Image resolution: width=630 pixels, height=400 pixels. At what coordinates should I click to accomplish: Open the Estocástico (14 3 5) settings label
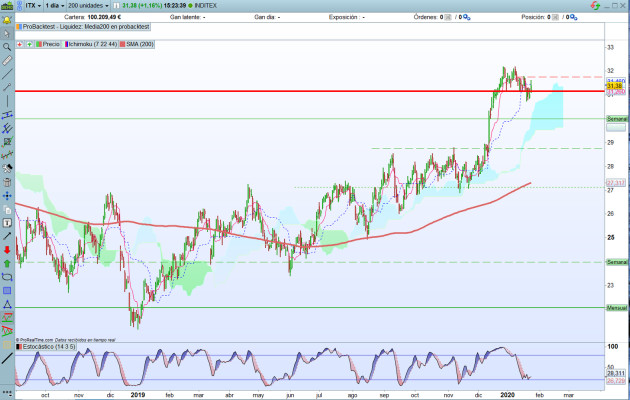(46, 347)
